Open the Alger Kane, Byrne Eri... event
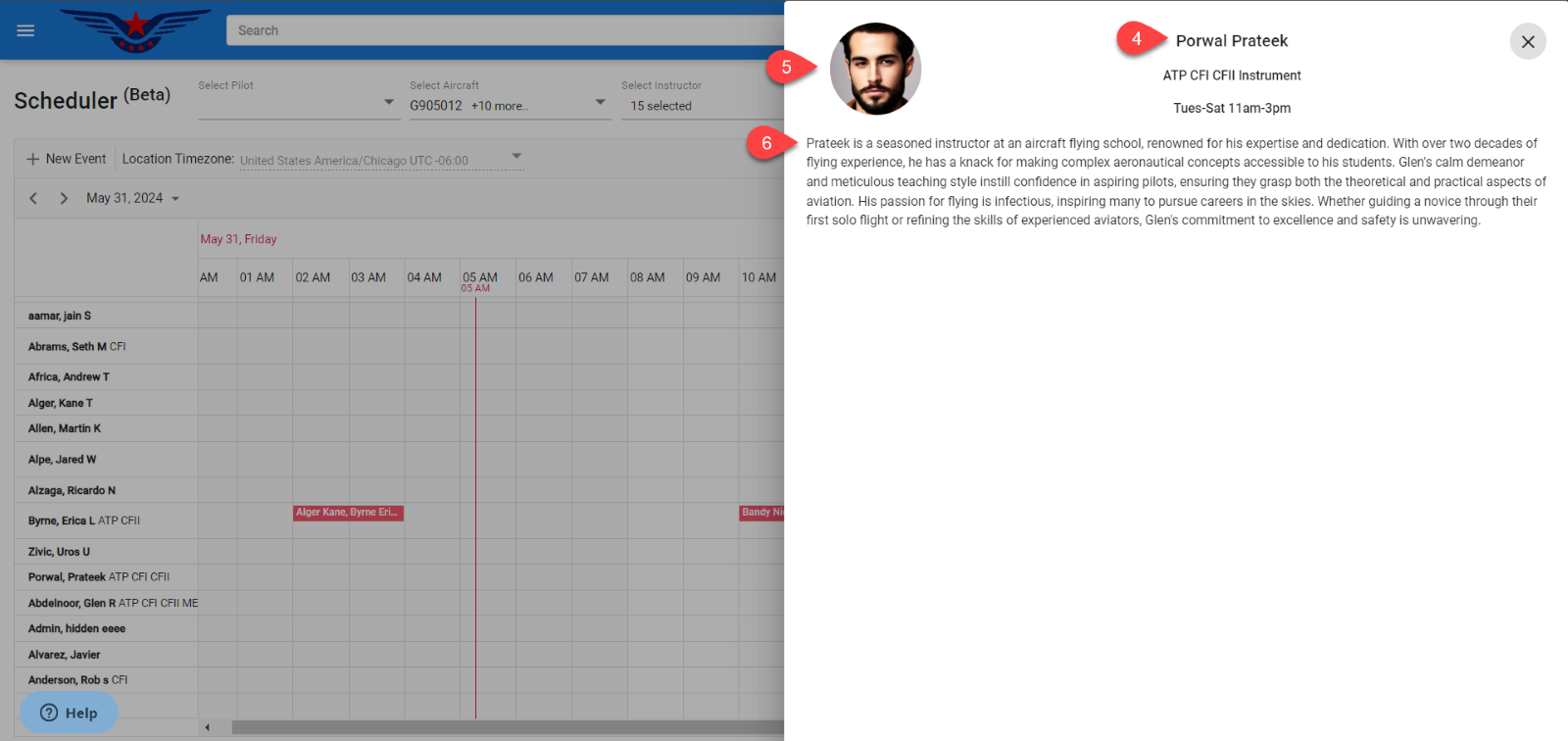1568x741 pixels. (348, 513)
